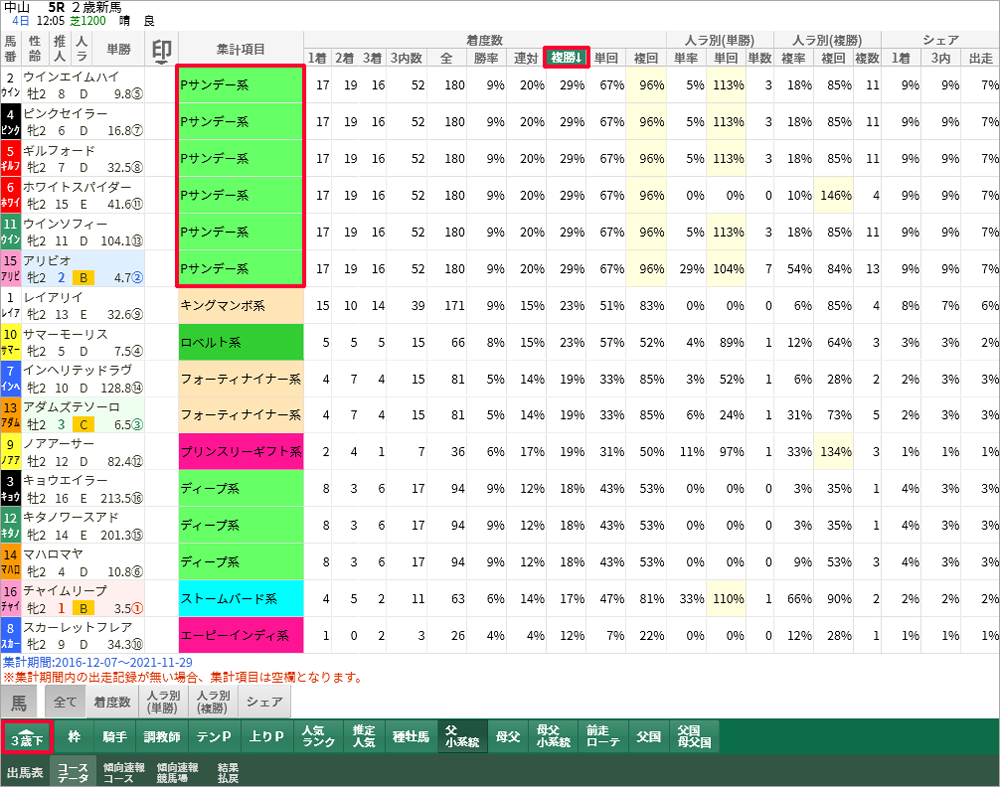Click horse name インヘリテッドラヴ

point(78,370)
